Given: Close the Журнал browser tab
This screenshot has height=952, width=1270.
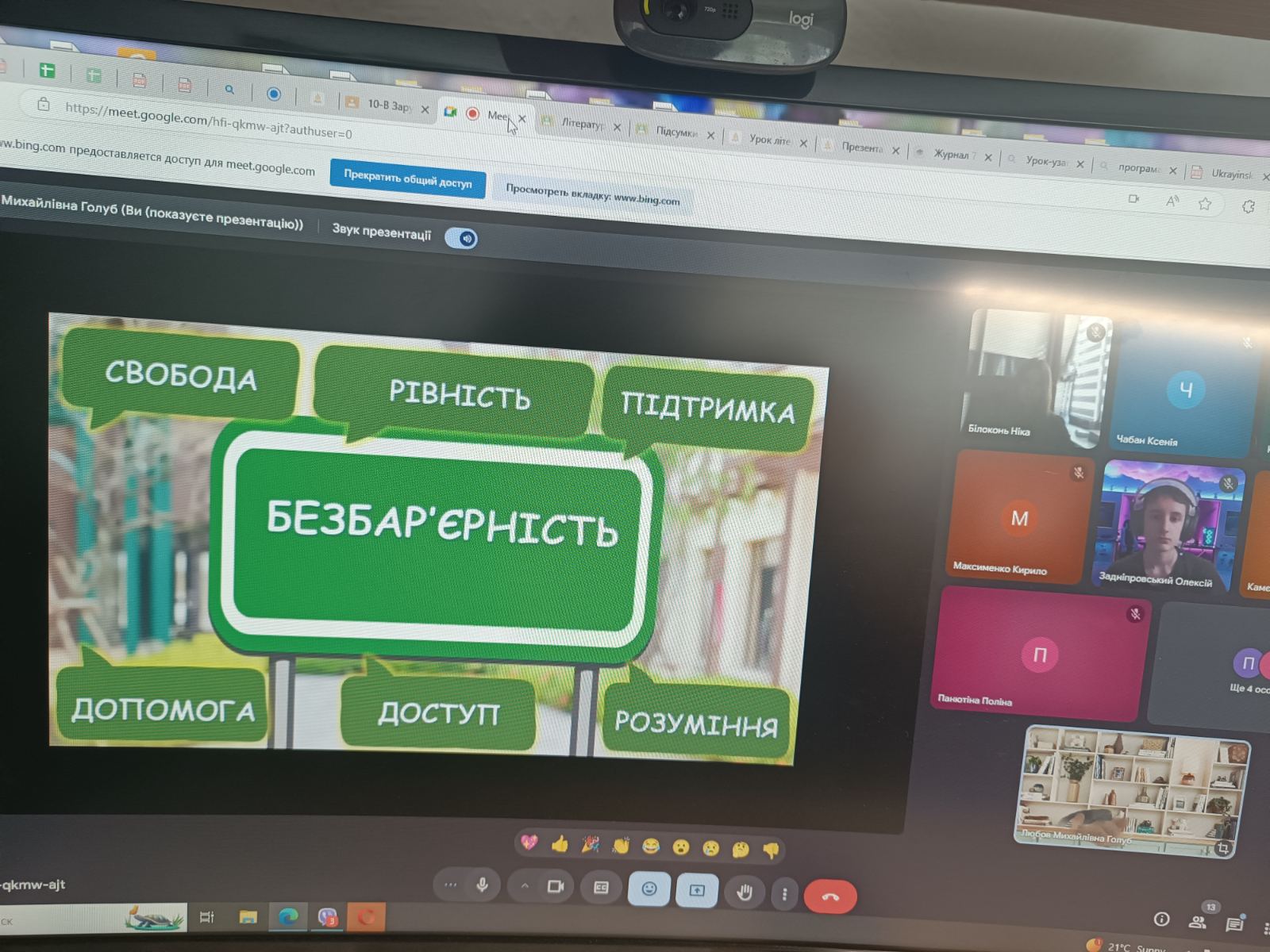Looking at the screenshot, I should point(988,157).
